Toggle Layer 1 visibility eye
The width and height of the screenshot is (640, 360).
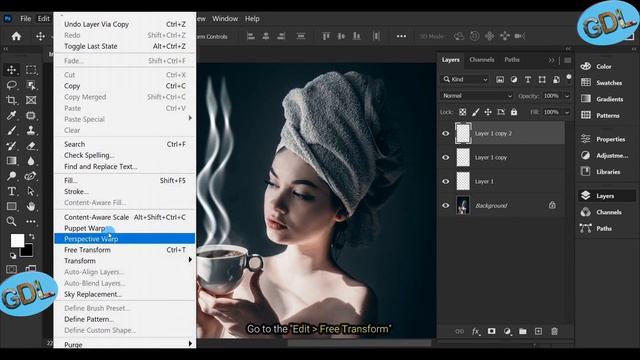(446, 182)
